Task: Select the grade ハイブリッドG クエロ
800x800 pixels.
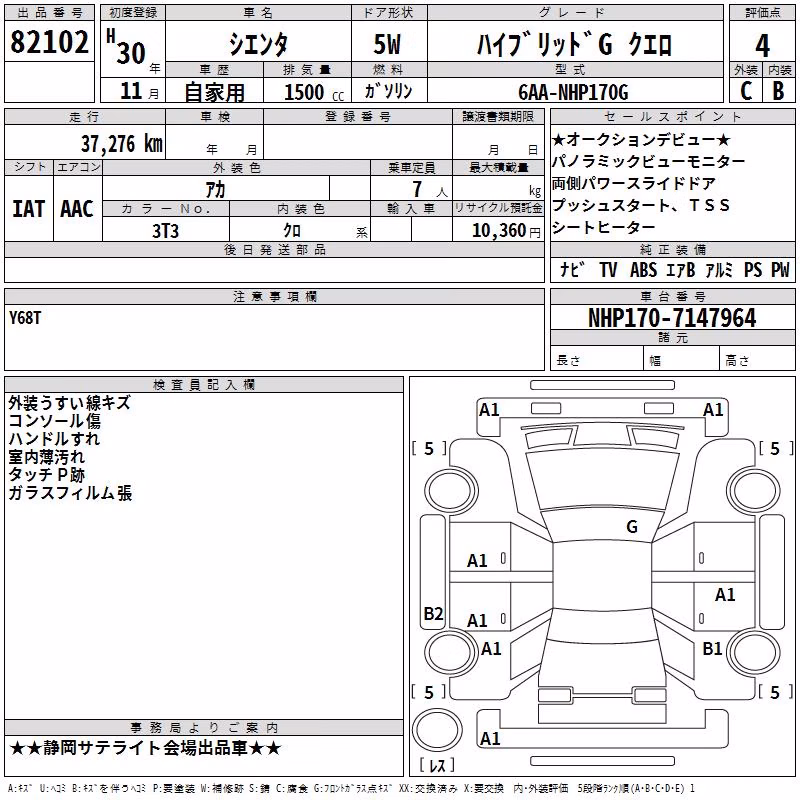Action: 574,45
